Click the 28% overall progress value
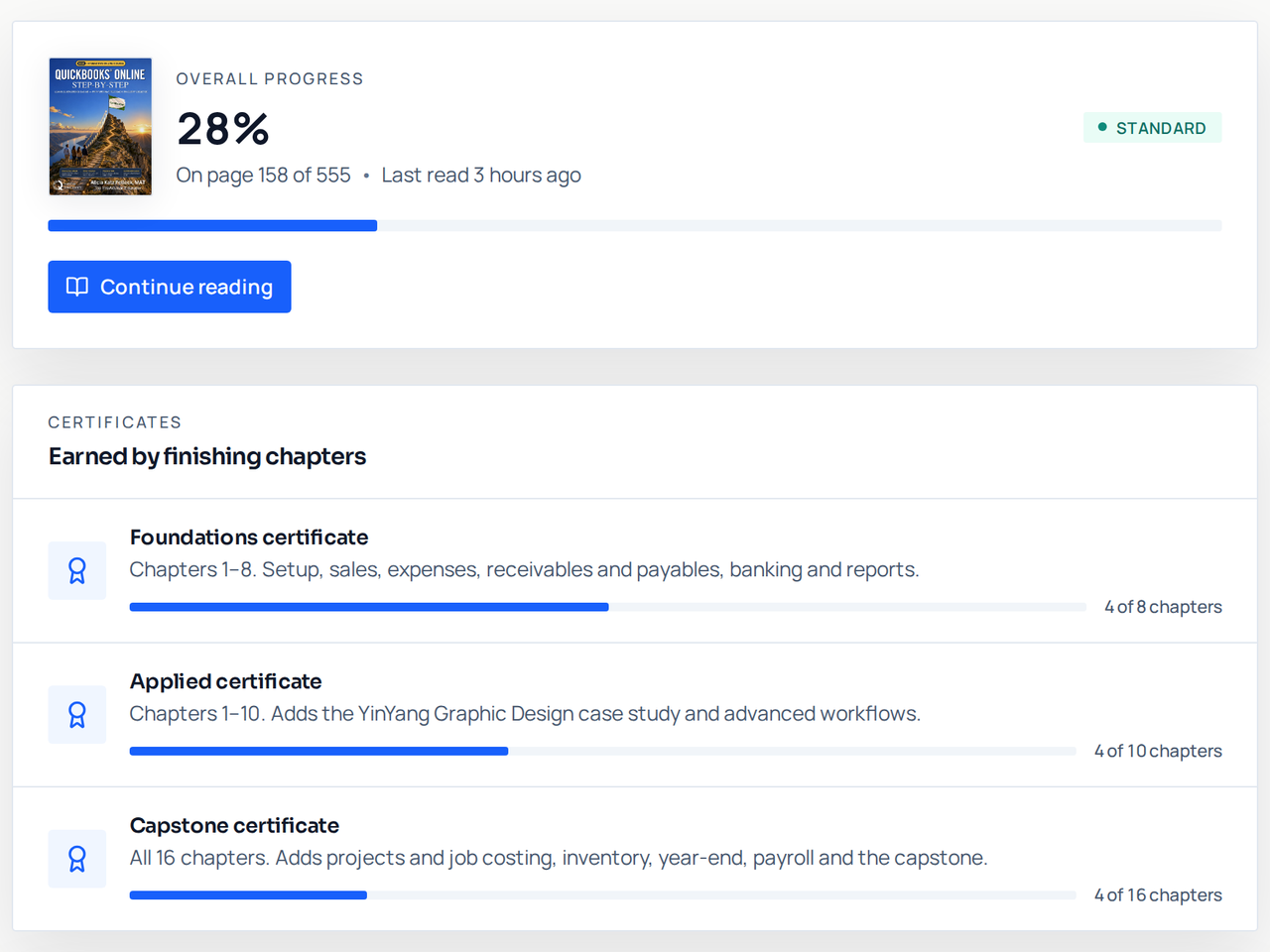This screenshot has height=952, width=1270. point(223,129)
